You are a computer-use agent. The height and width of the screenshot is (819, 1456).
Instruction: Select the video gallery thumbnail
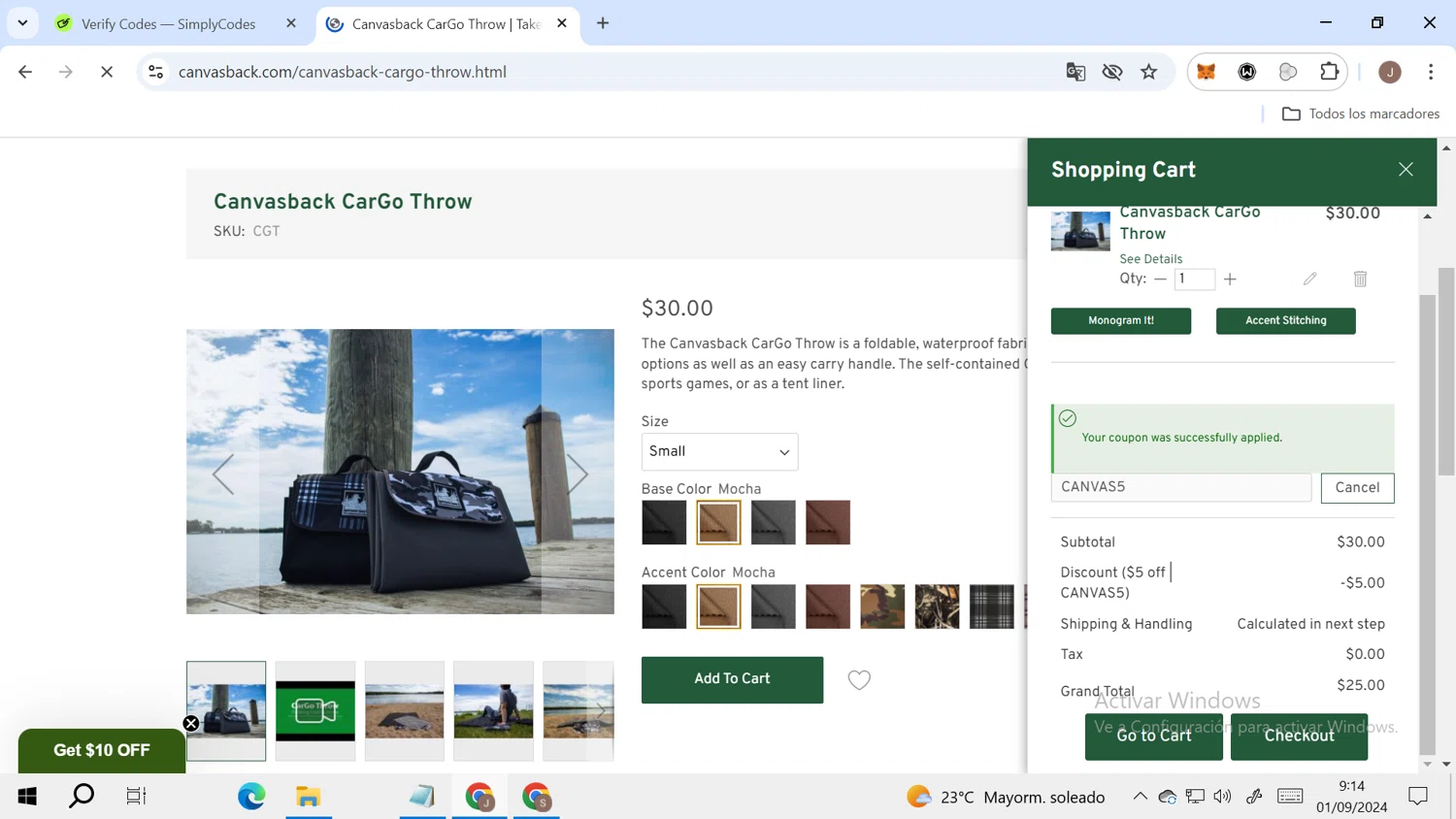click(x=315, y=710)
